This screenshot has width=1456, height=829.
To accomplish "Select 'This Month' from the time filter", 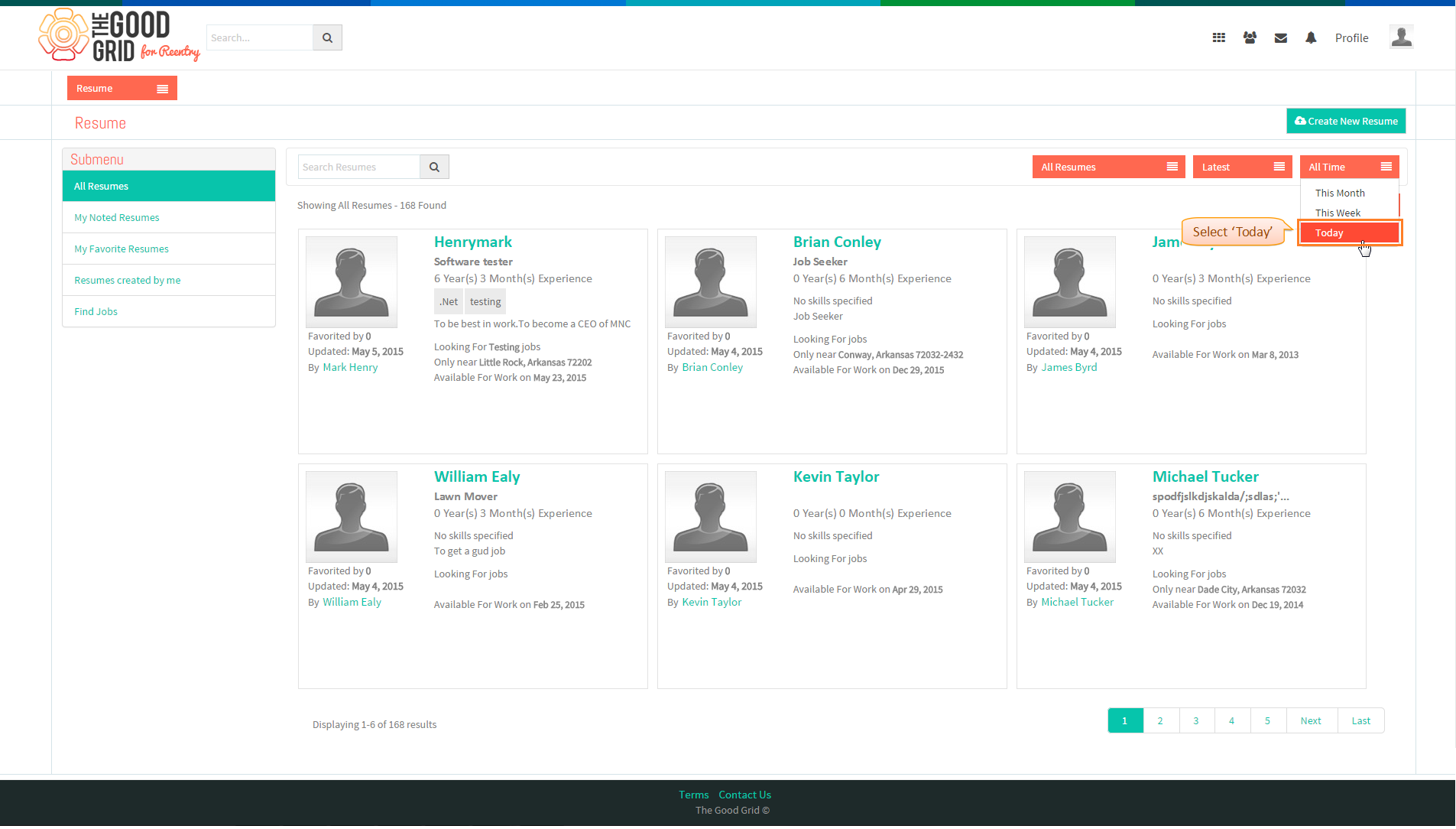I will (x=1340, y=193).
